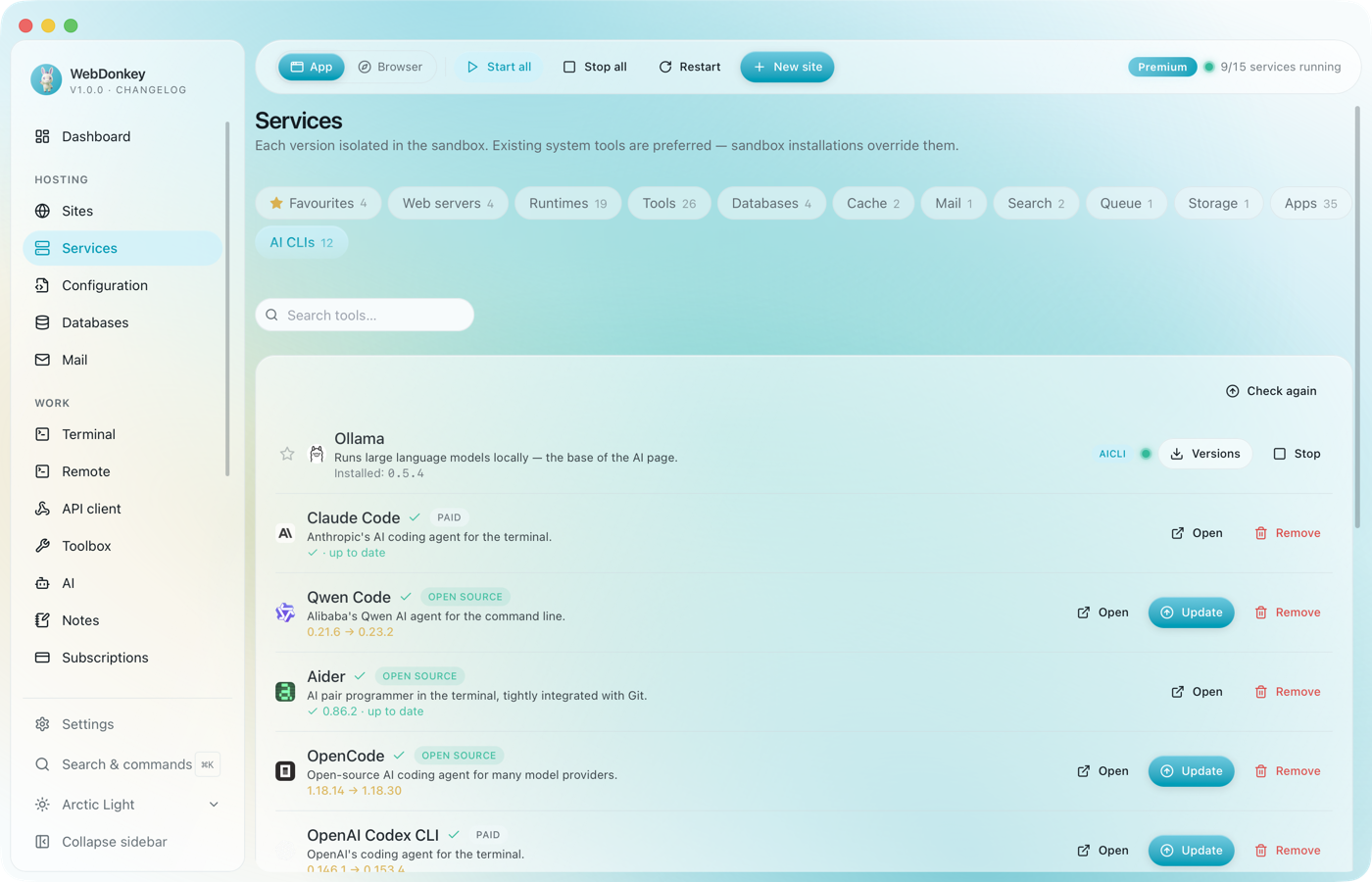Click the main page vertical scrollbar
This screenshot has height=882, width=1372.
click(x=1357, y=318)
